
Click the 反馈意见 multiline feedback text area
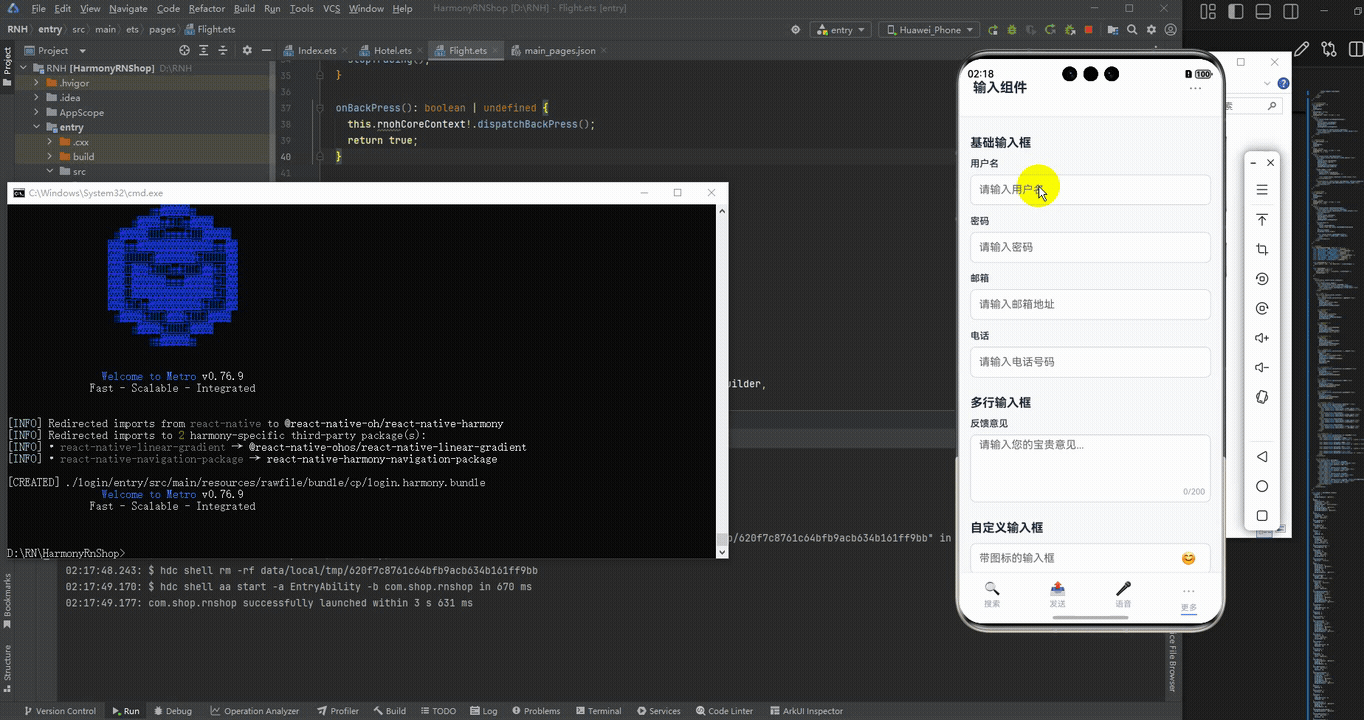tap(1090, 468)
